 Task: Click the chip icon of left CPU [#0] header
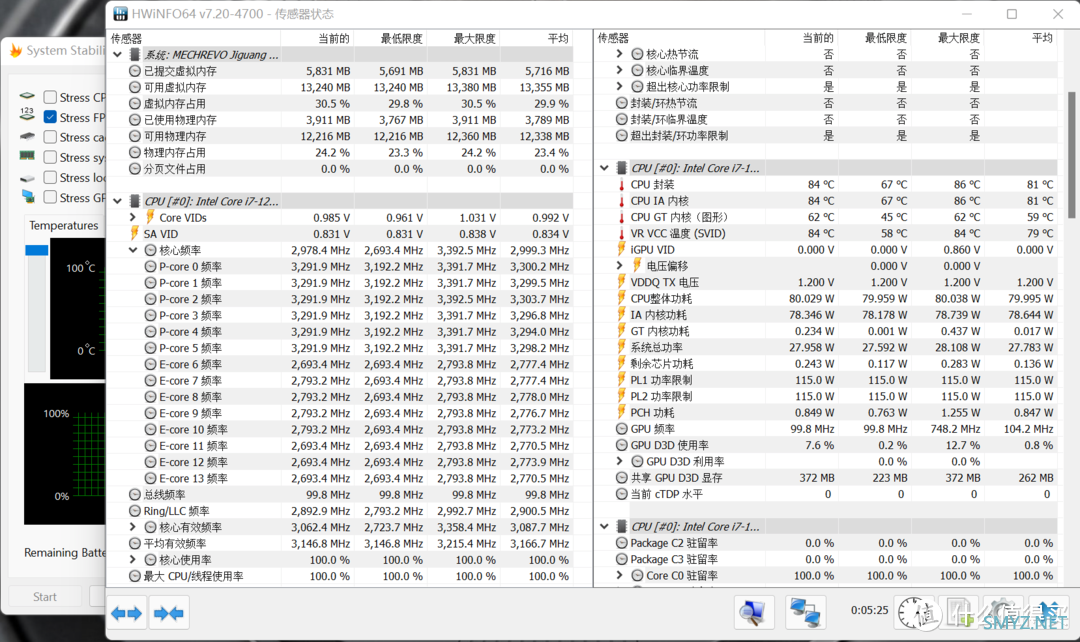pyautogui.click(x=135, y=201)
